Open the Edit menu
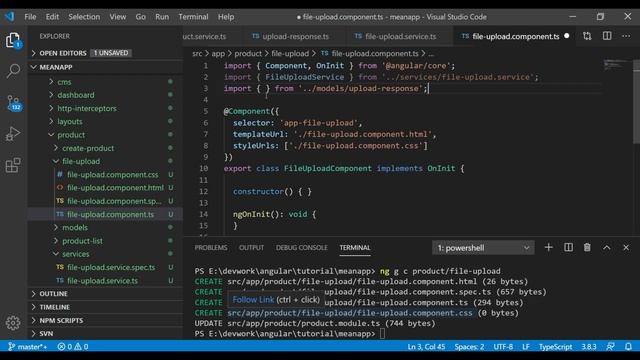Screen dimensions: 640x360 coord(52,17)
